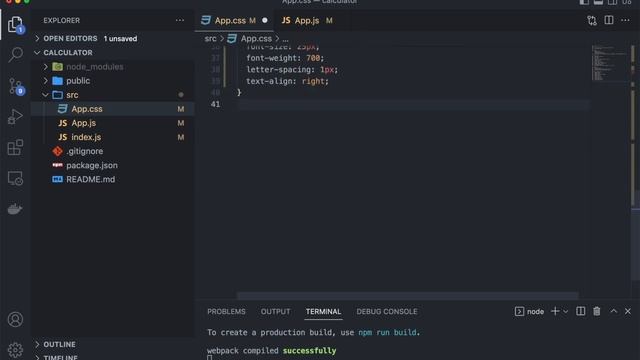The height and width of the screenshot is (360, 640).
Task: Open the launch profile dropdown arrow
Action: click(565, 312)
